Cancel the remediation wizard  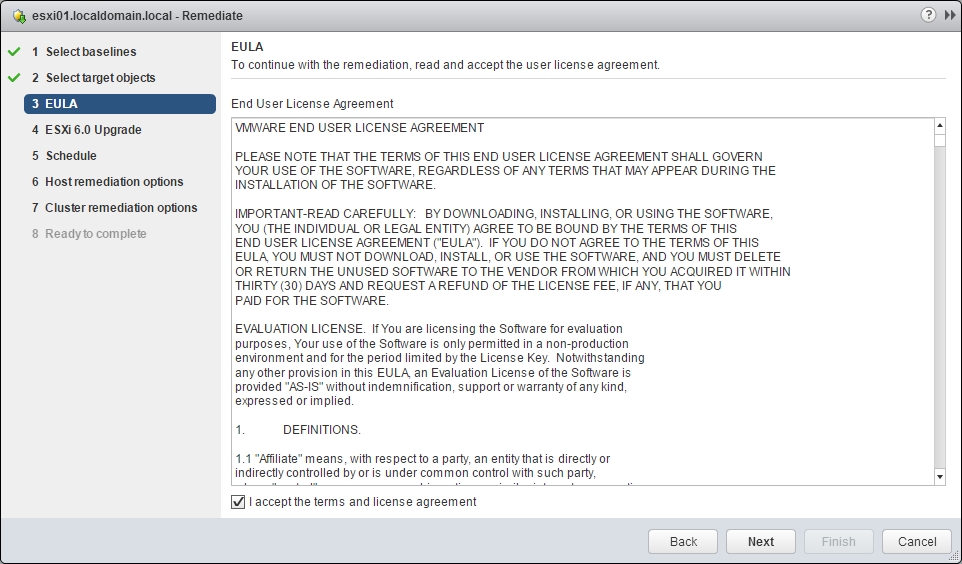coord(917,542)
